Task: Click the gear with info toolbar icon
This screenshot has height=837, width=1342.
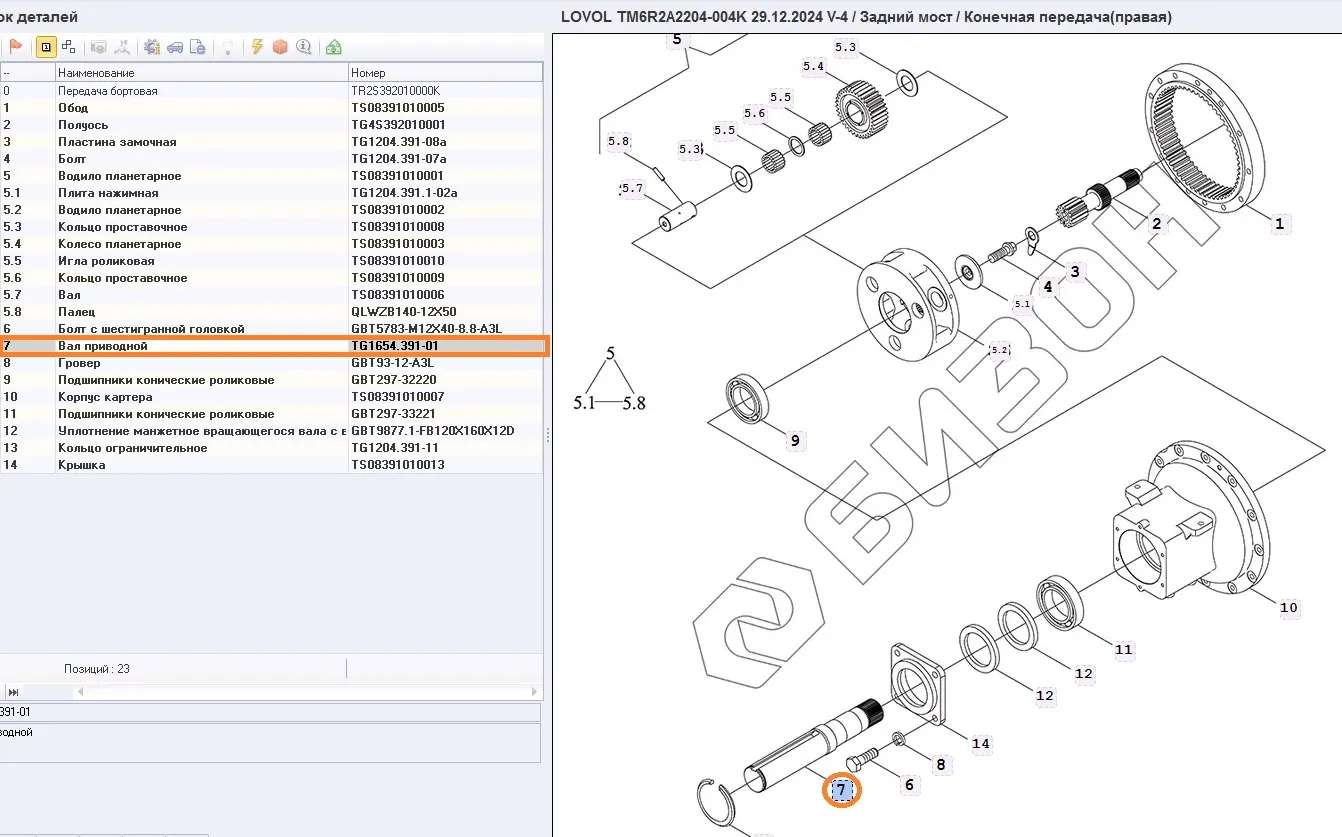Action: [x=152, y=47]
